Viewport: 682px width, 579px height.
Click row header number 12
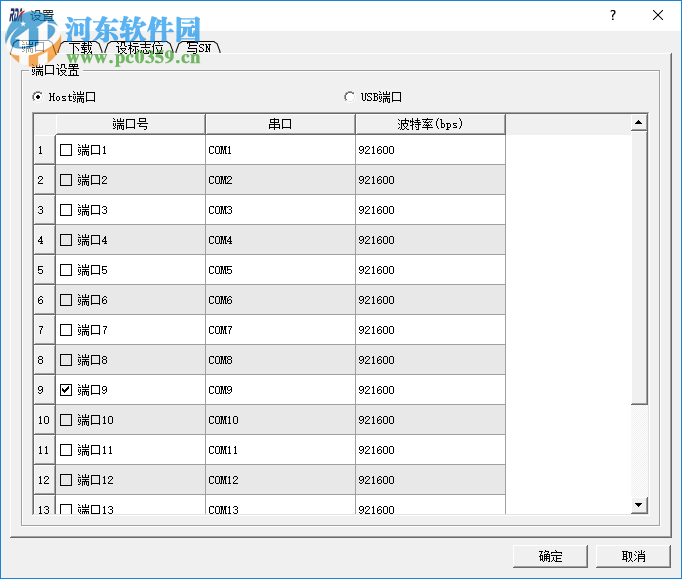click(x=44, y=480)
